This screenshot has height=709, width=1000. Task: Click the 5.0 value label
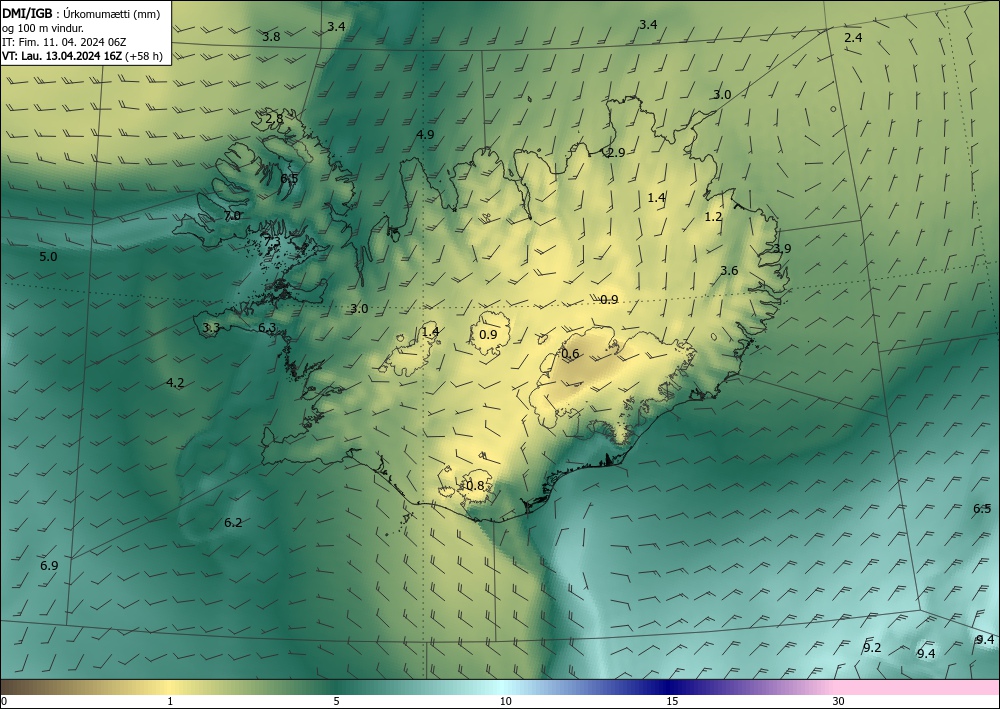[48, 257]
